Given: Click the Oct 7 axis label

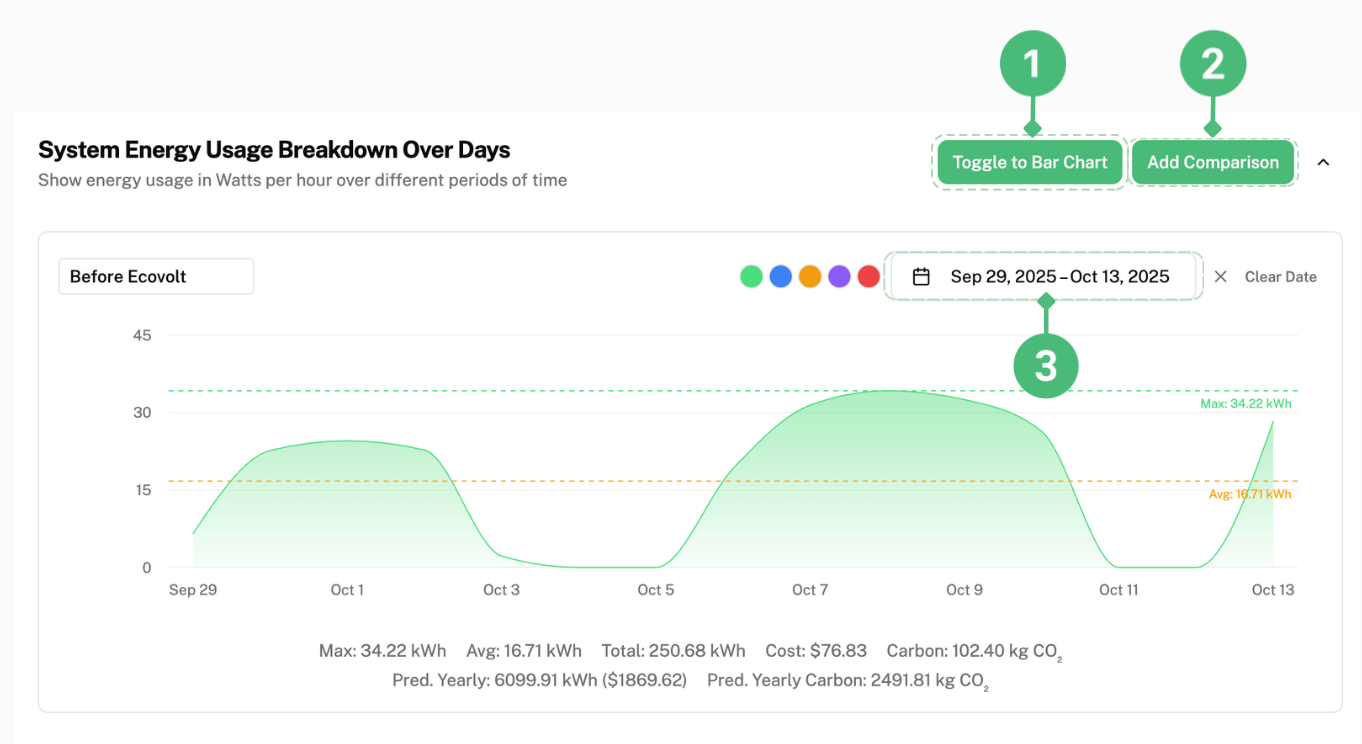Looking at the screenshot, I should pos(810,590).
